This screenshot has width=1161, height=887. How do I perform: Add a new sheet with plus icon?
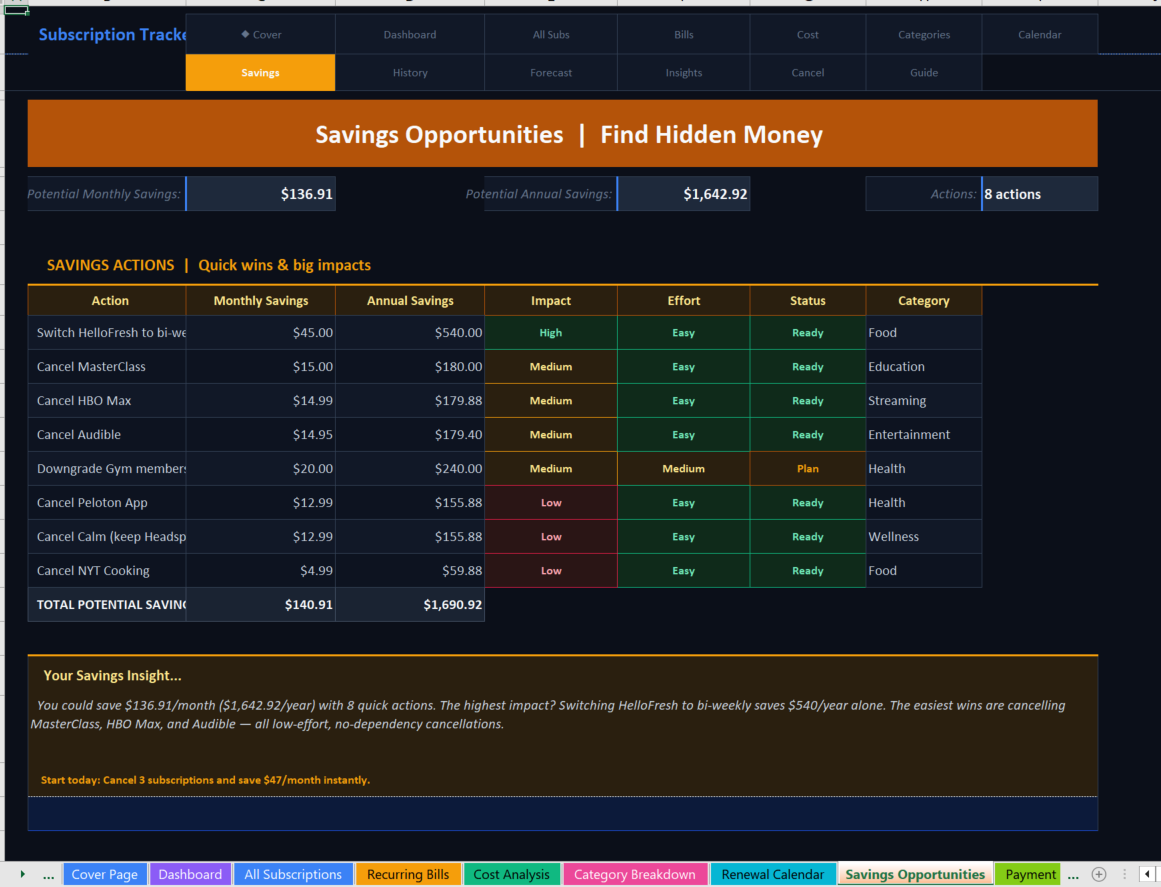coord(1099,874)
